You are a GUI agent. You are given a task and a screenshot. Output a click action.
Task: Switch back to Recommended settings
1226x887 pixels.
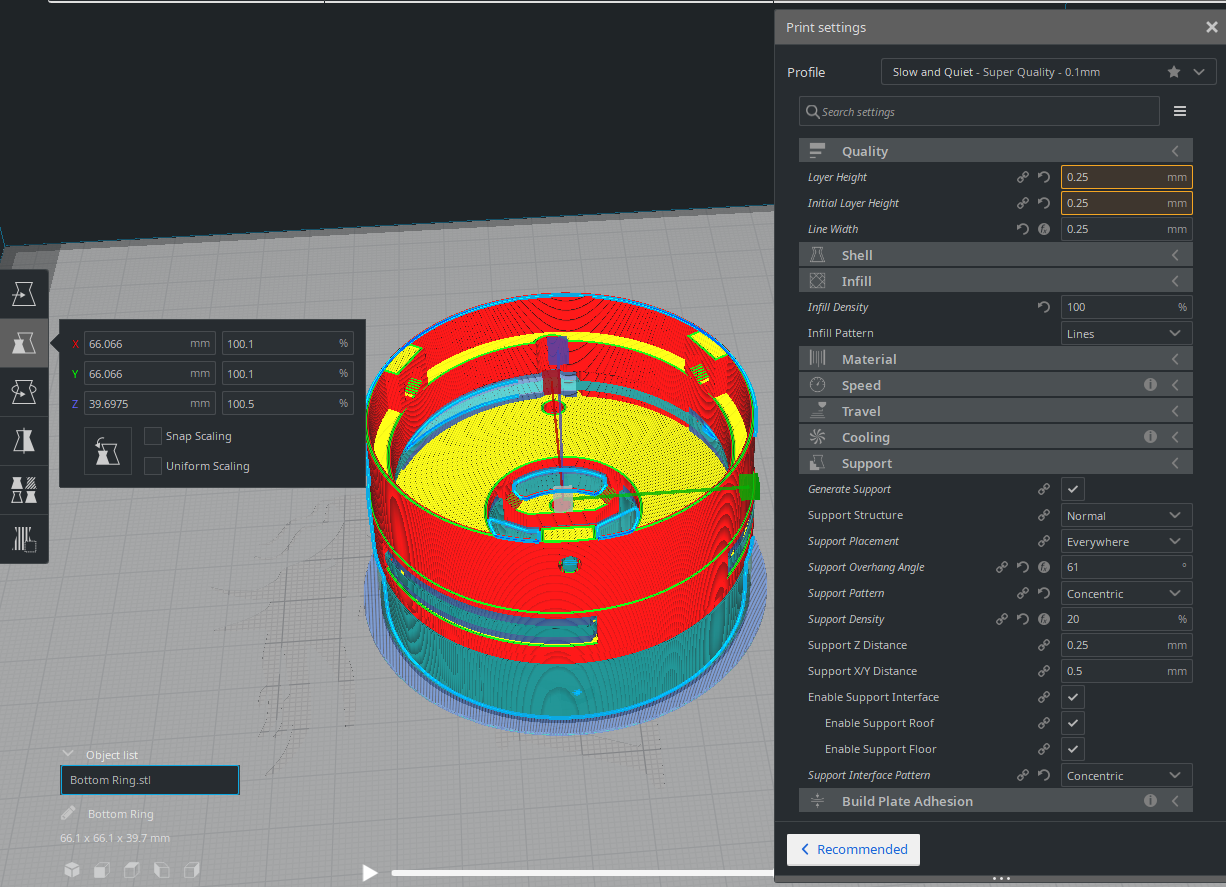853,849
